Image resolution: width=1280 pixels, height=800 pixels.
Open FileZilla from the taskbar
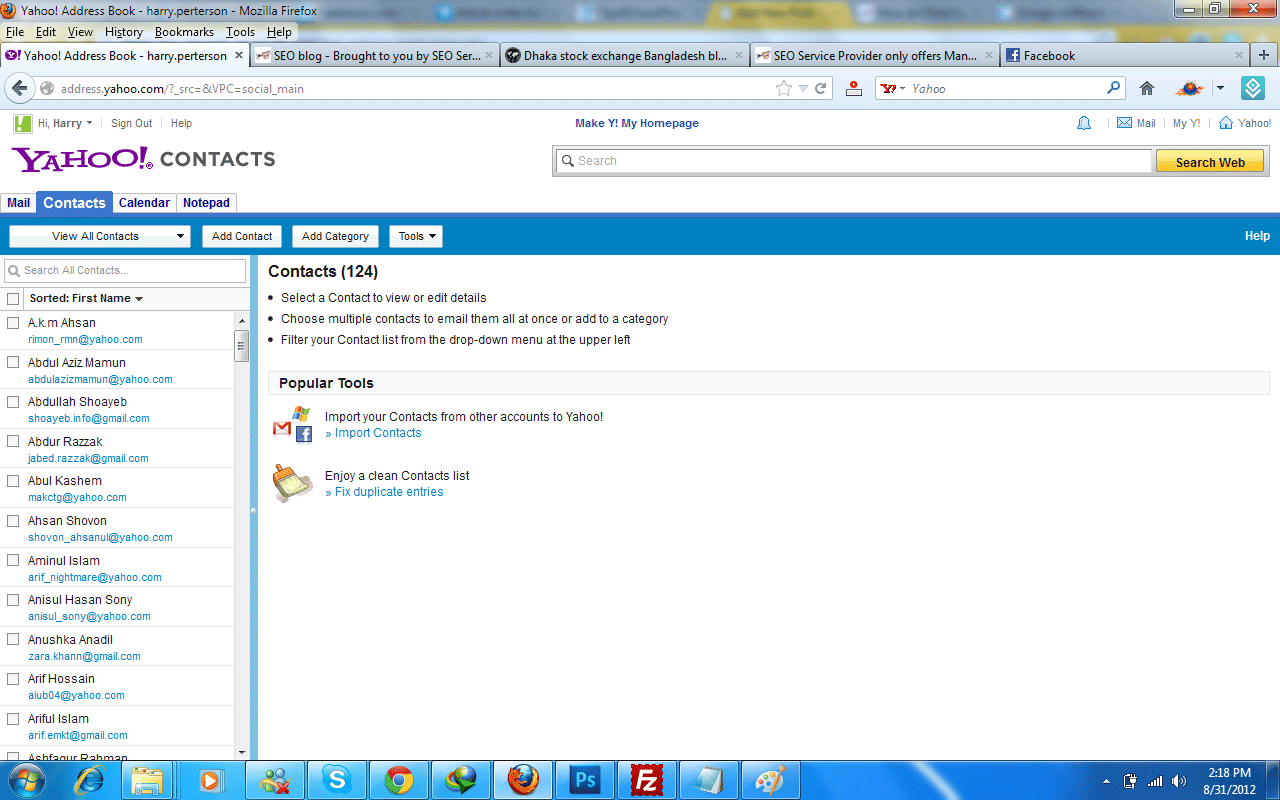(x=647, y=780)
